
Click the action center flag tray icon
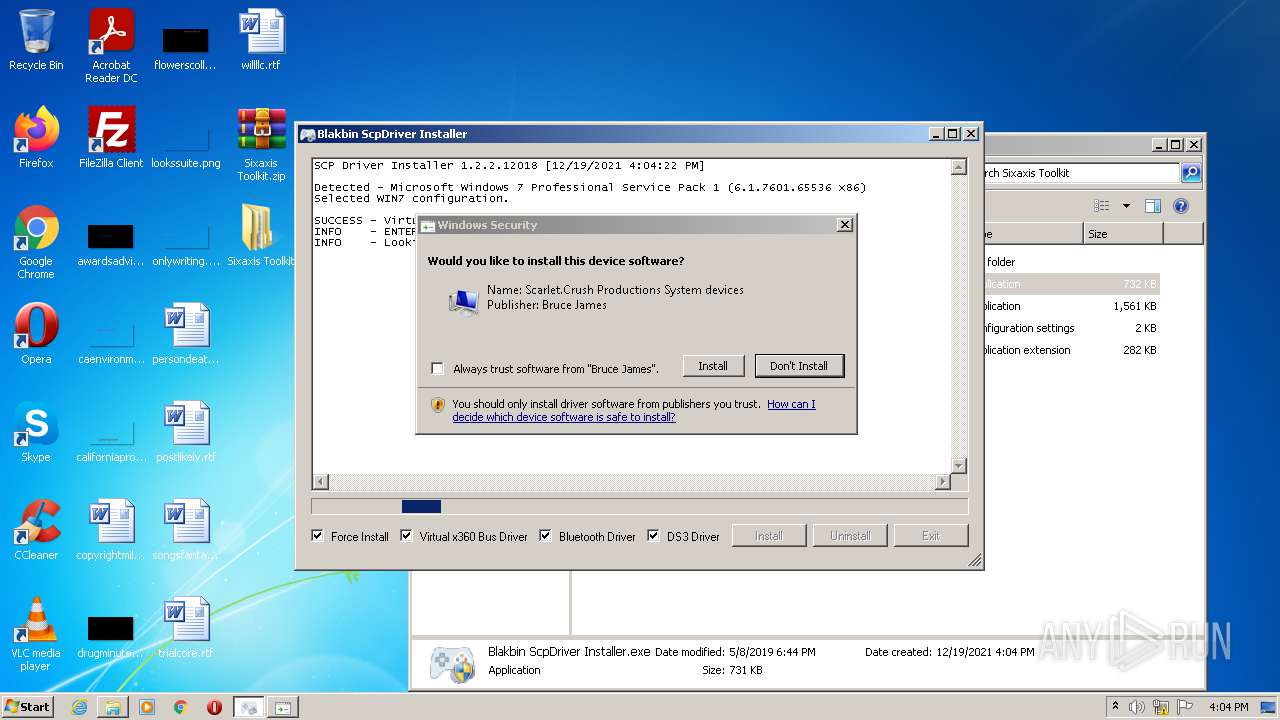[1185, 707]
